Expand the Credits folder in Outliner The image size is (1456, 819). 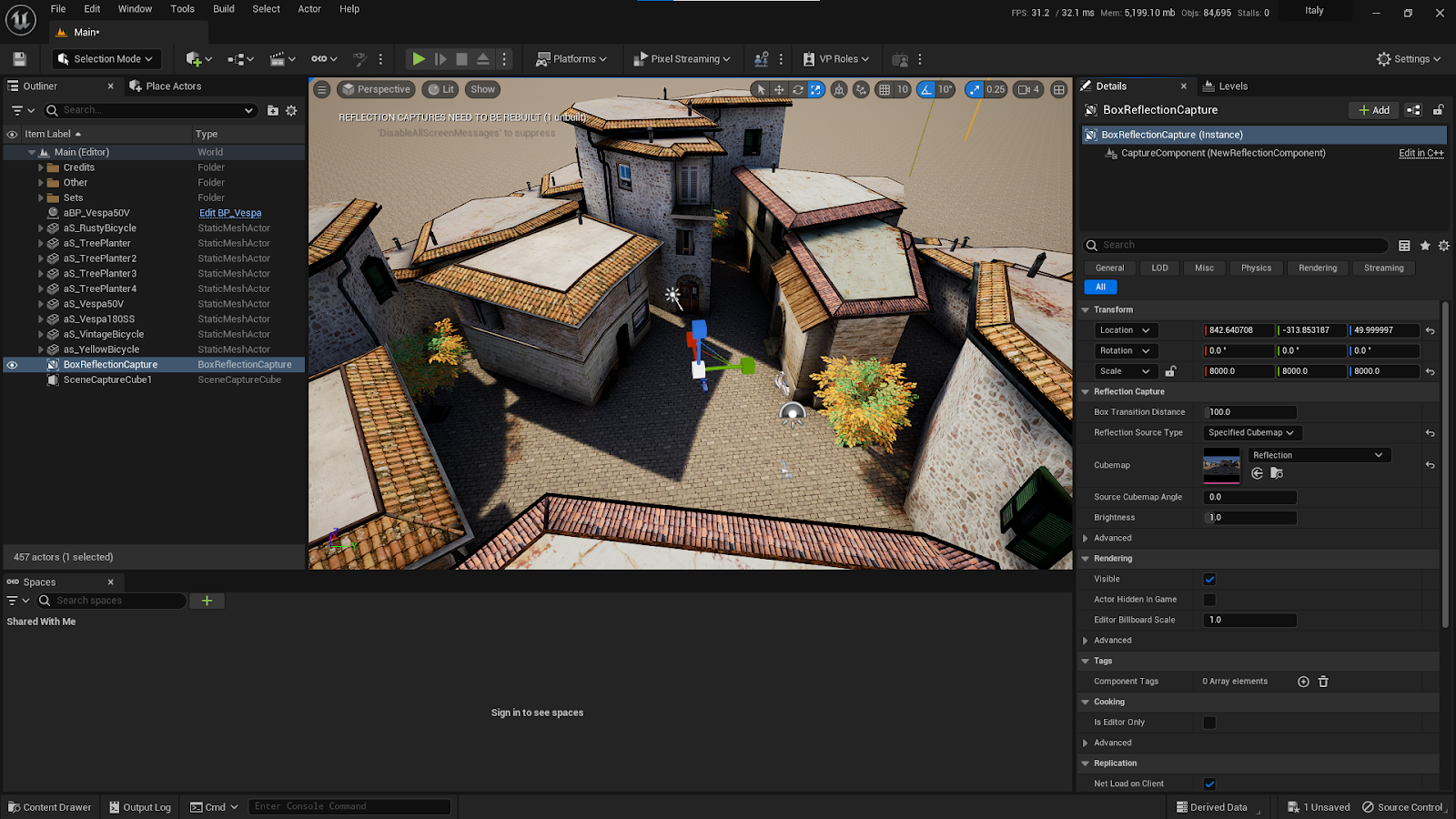pos(41,167)
